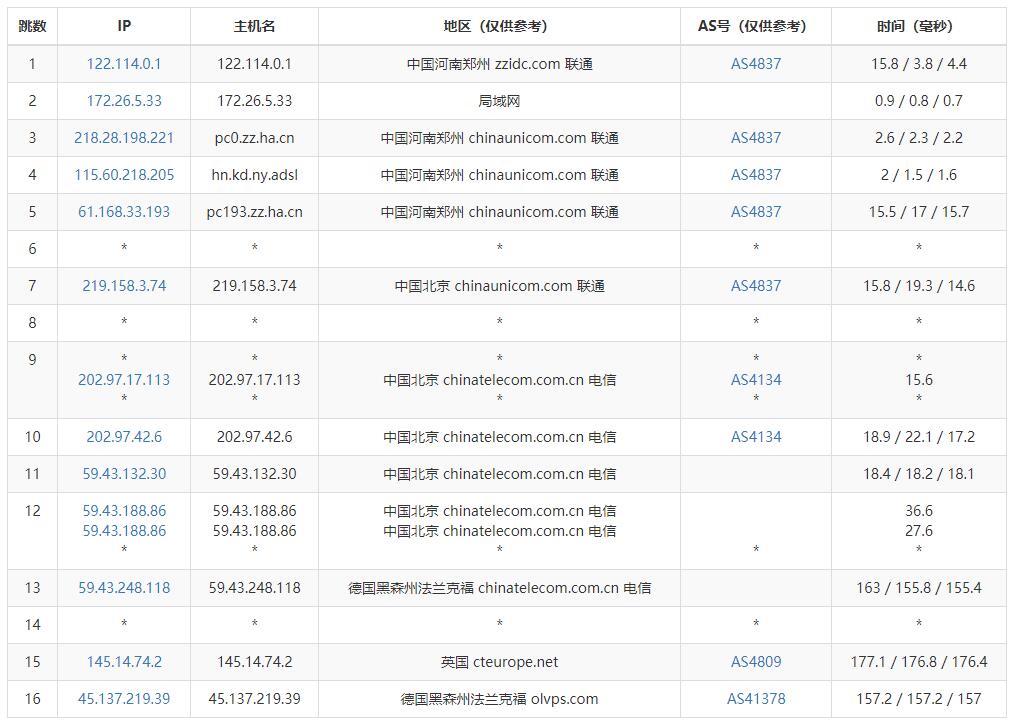1011x723 pixels.
Task: Select hostname cell 145.14.74.2
Action: coord(254,662)
